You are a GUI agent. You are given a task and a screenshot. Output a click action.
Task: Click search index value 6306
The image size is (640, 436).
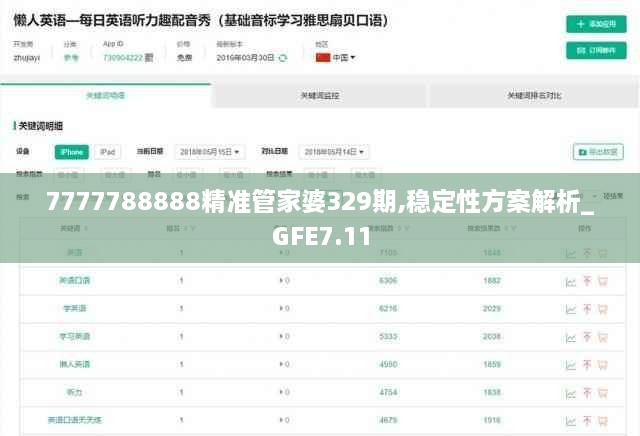click(x=388, y=280)
